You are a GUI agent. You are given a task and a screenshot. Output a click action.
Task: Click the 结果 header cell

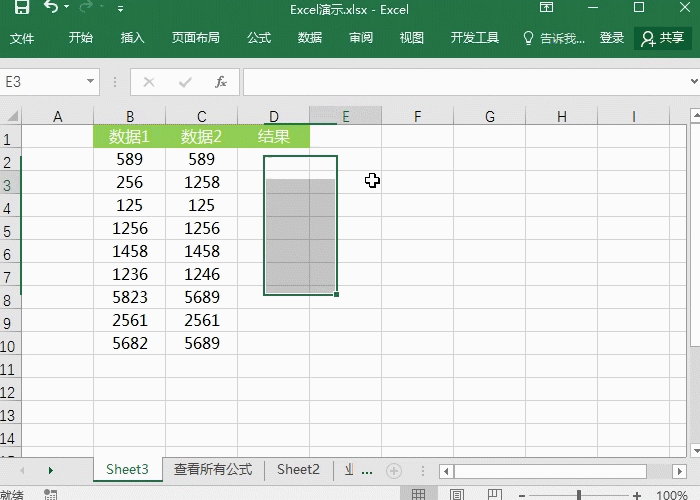273,136
